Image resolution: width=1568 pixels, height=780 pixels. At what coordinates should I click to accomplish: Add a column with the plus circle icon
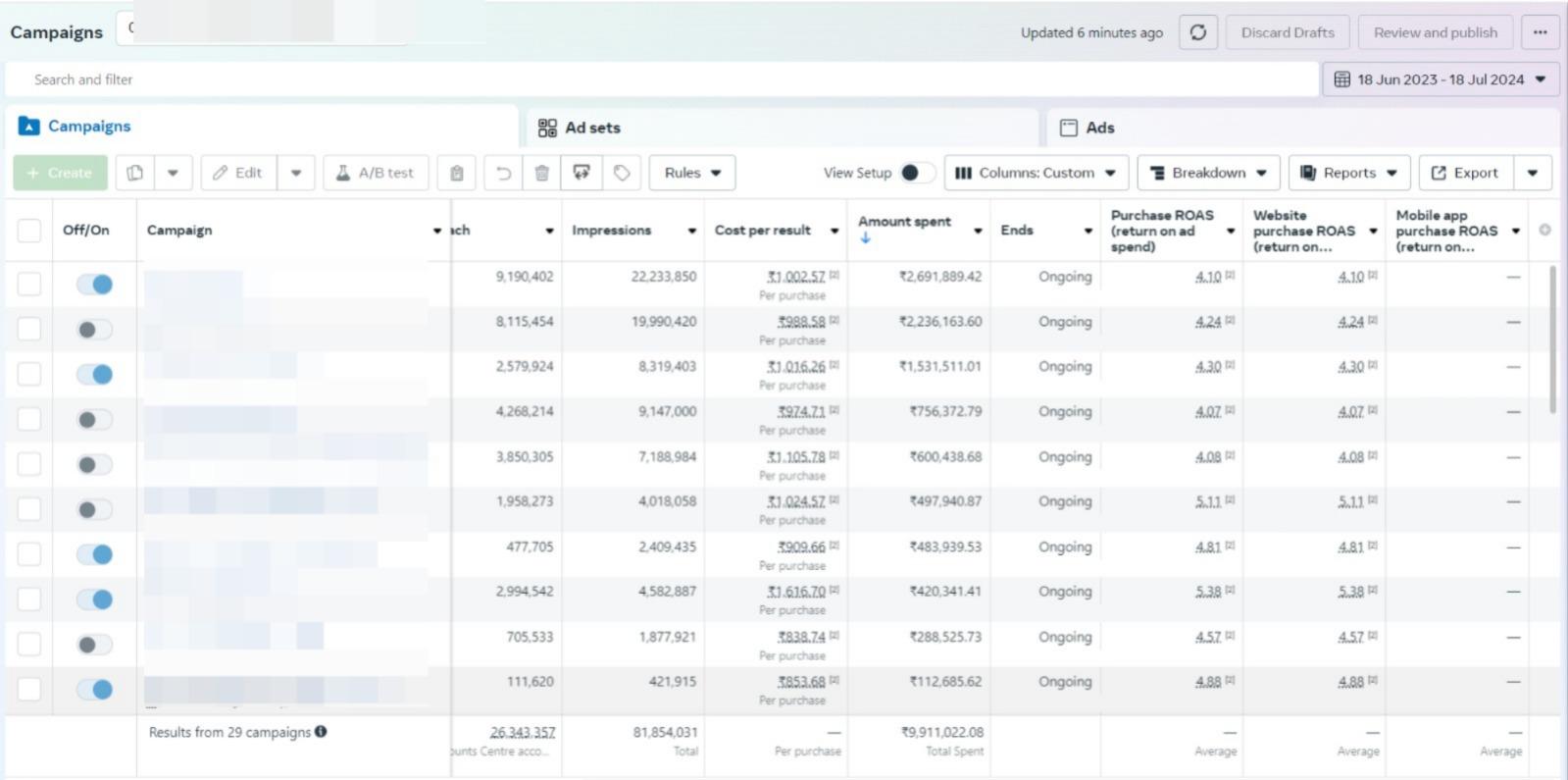[1544, 230]
